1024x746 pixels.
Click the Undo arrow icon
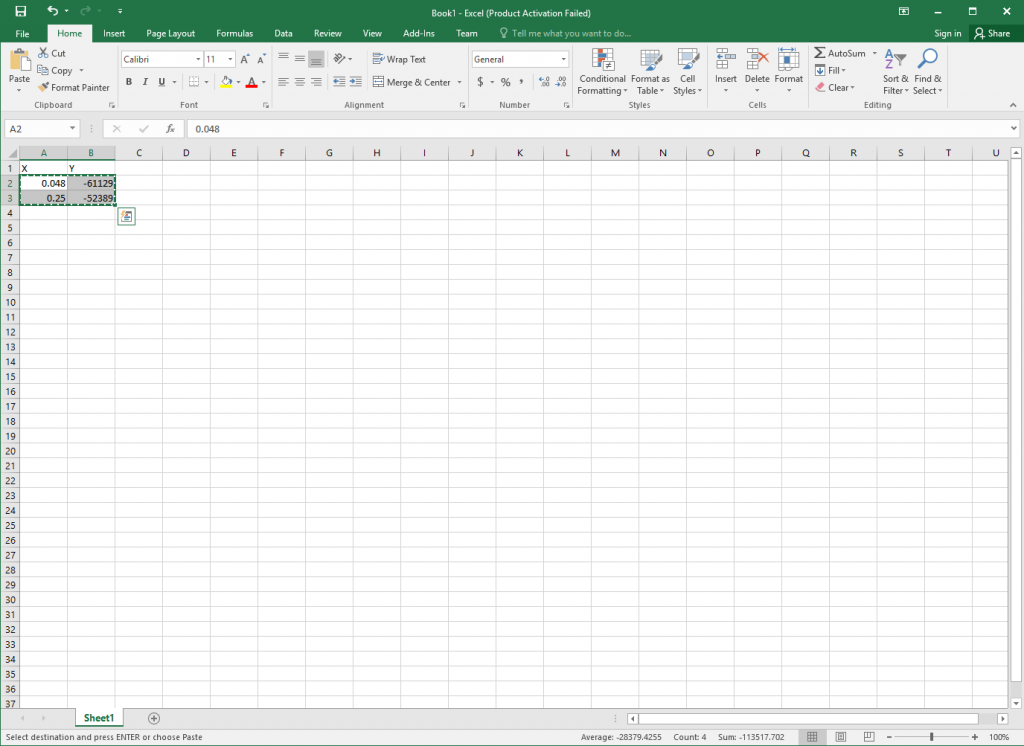coord(53,11)
